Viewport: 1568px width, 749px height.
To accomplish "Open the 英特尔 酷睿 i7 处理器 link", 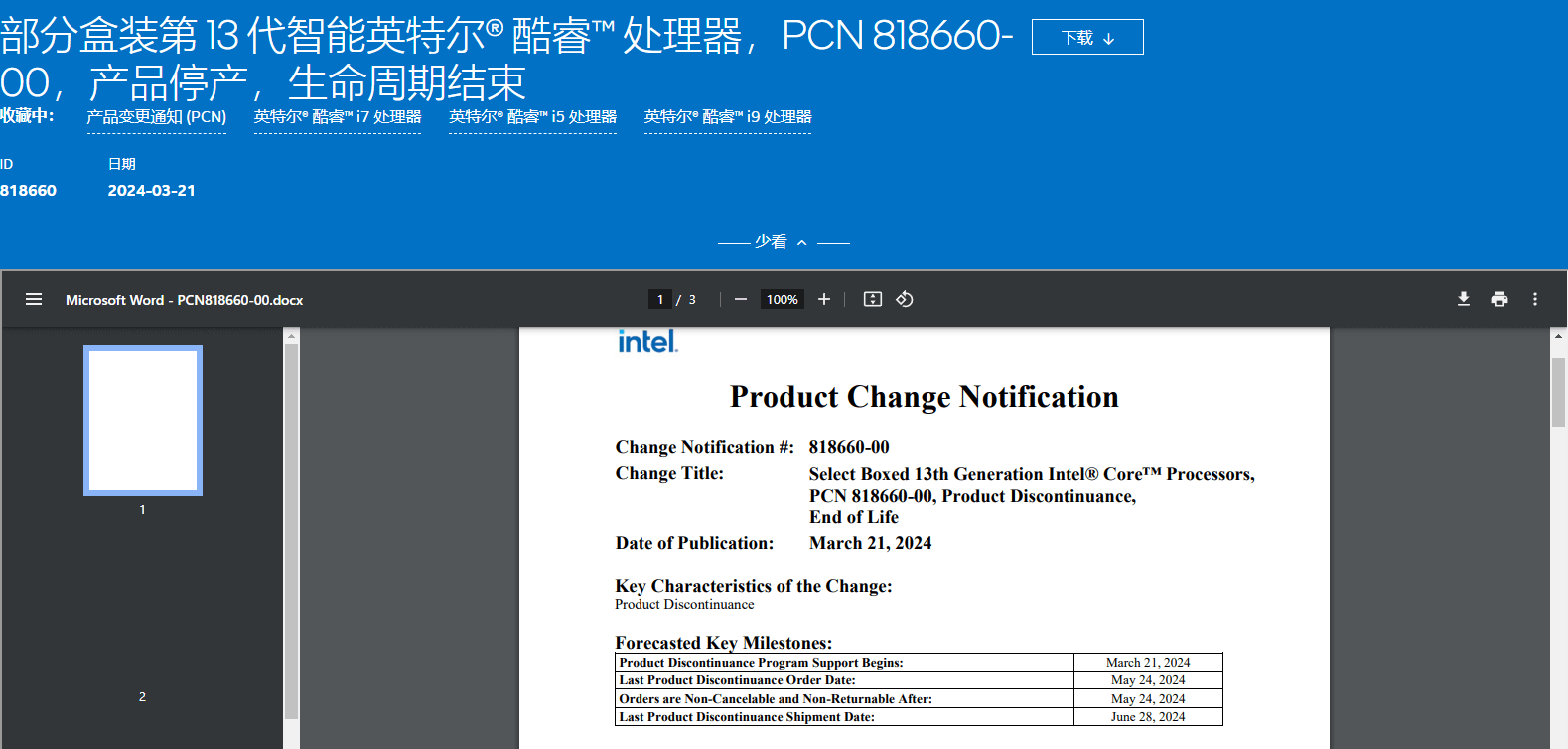I will pos(338,117).
